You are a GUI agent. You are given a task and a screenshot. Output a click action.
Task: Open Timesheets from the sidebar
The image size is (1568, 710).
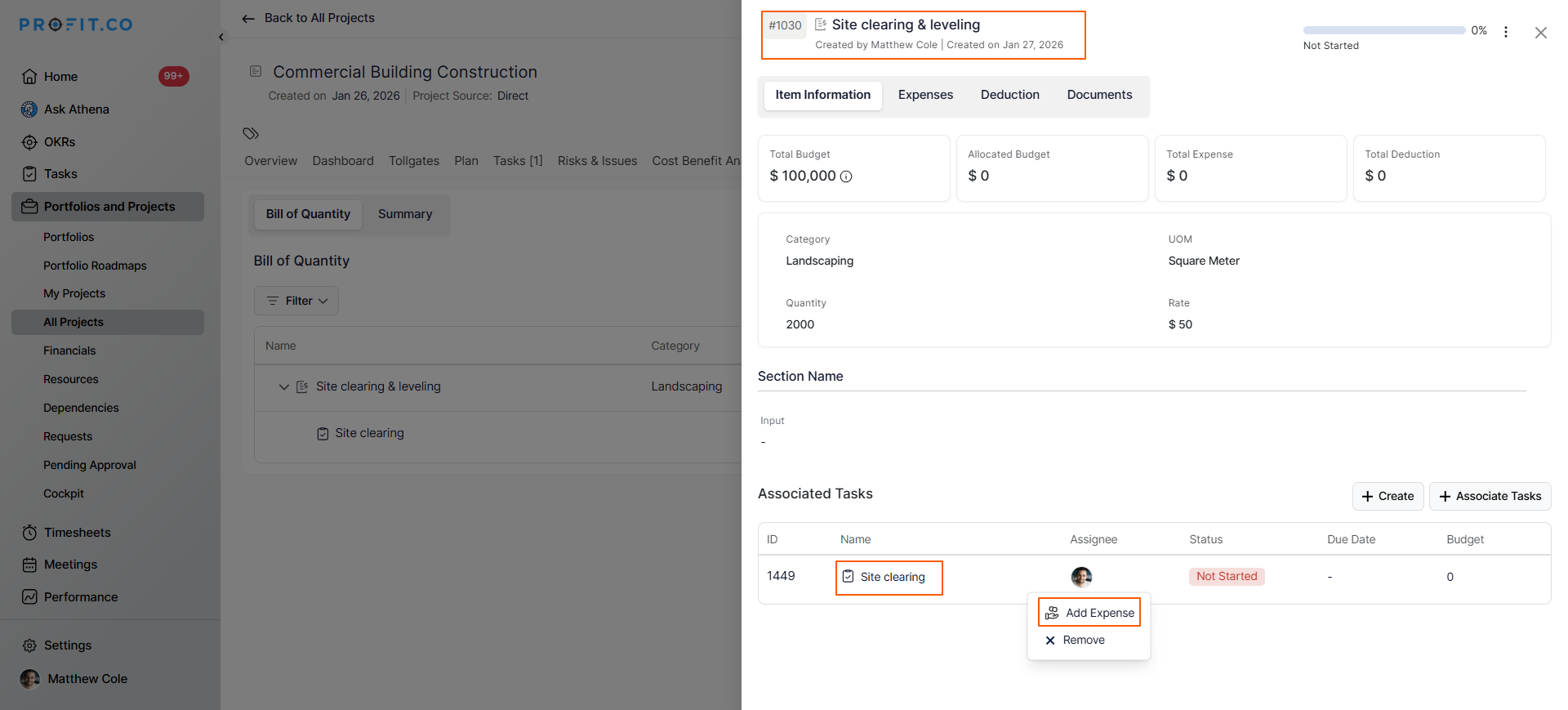pyautogui.click(x=77, y=533)
